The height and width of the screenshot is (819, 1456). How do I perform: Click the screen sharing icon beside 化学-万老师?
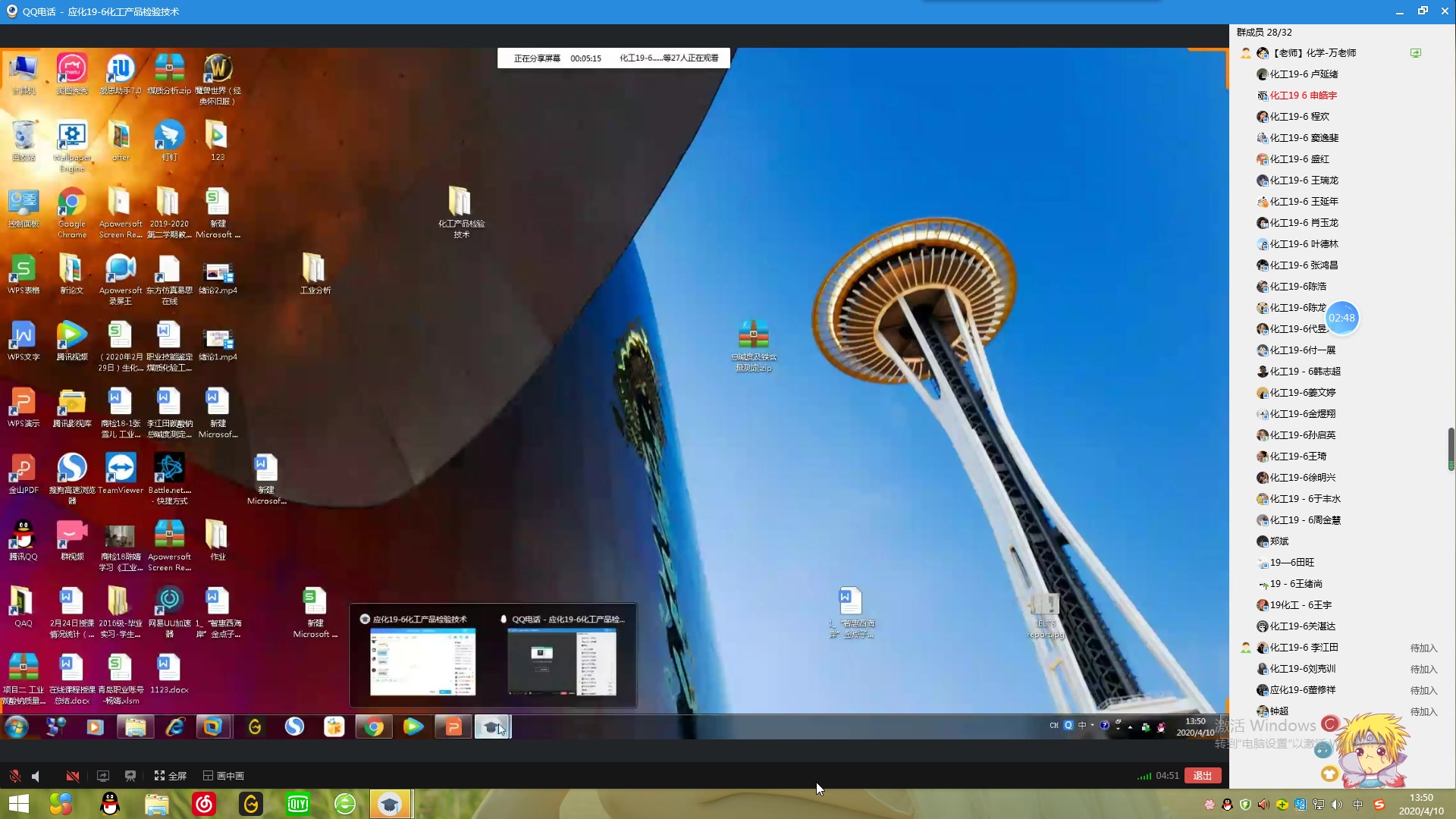[1416, 53]
